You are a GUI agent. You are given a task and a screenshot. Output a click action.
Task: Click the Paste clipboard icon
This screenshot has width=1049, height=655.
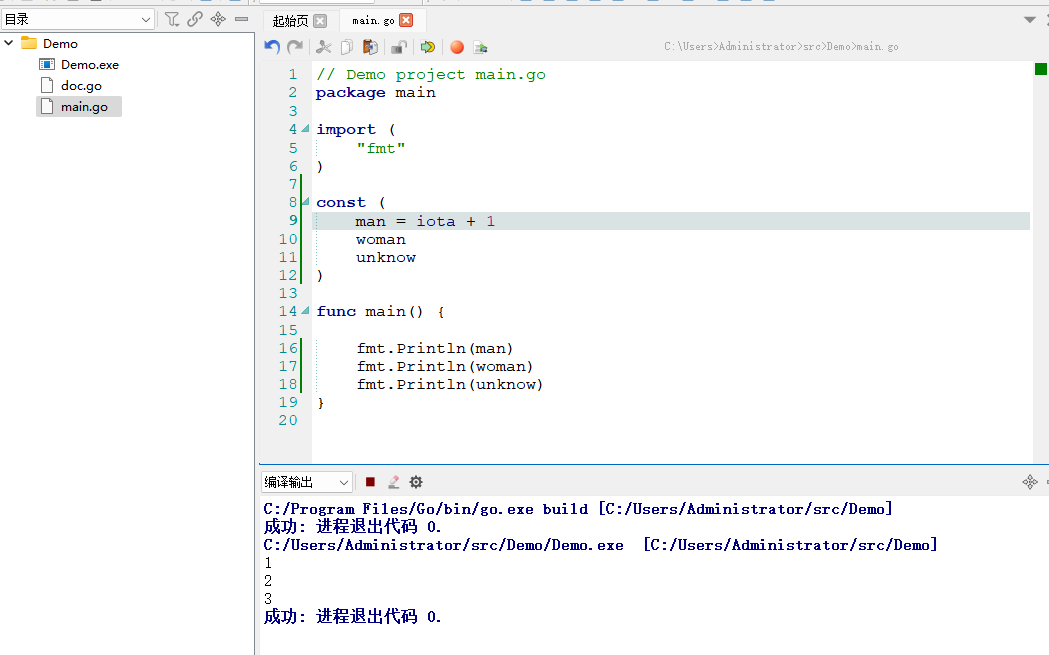point(370,47)
